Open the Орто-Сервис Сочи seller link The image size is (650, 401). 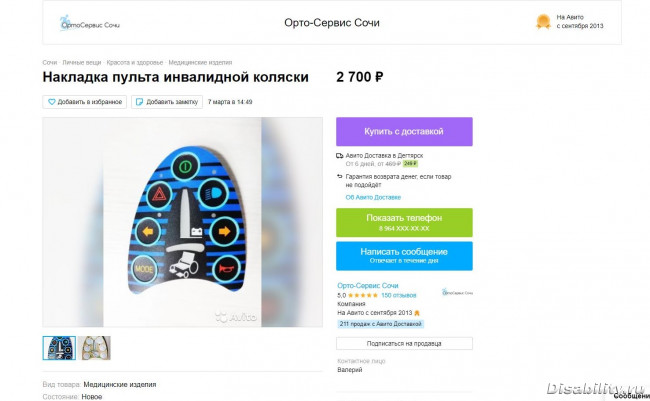[368, 286]
